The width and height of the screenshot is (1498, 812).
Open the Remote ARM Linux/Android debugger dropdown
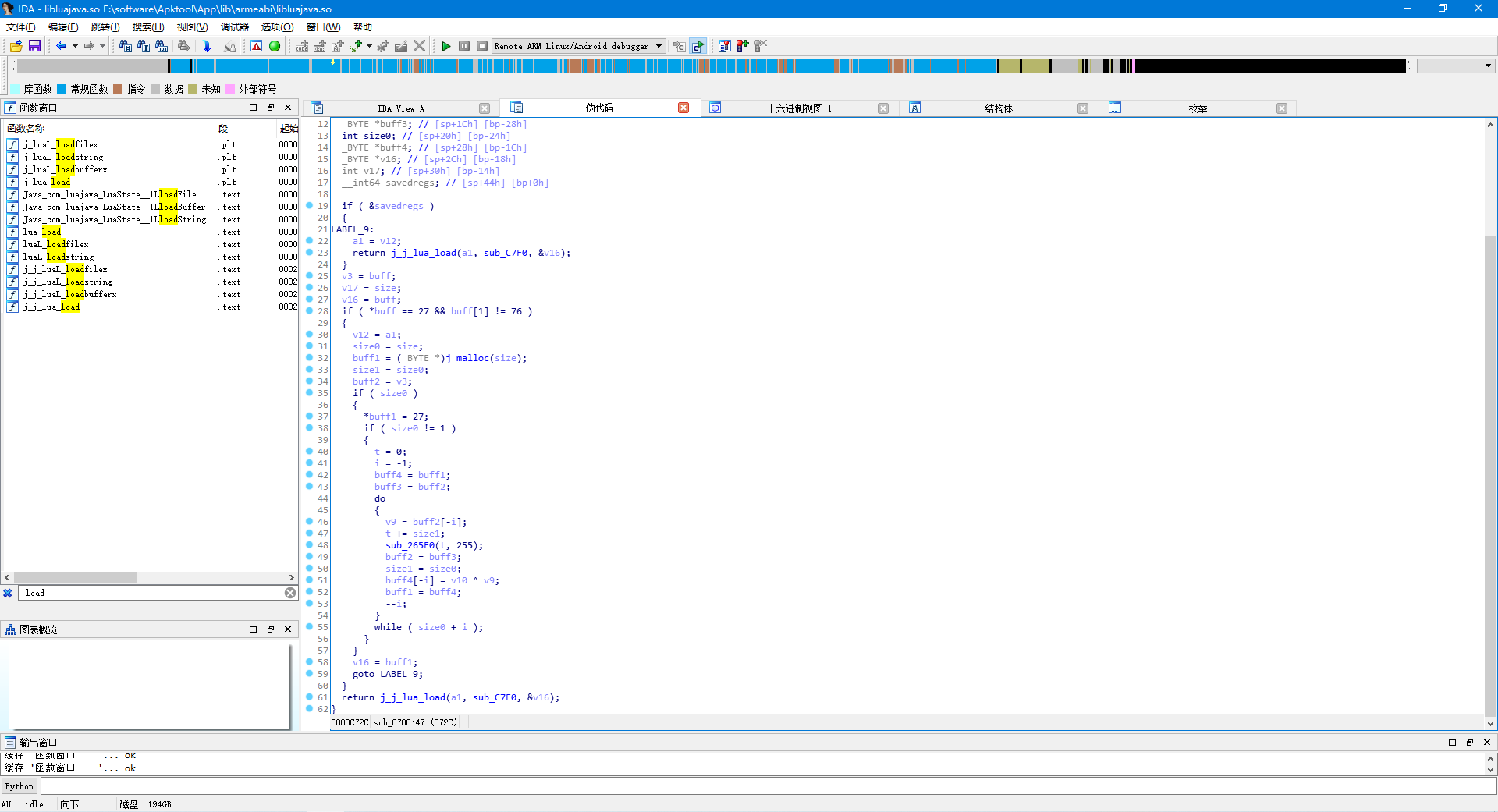click(x=659, y=46)
